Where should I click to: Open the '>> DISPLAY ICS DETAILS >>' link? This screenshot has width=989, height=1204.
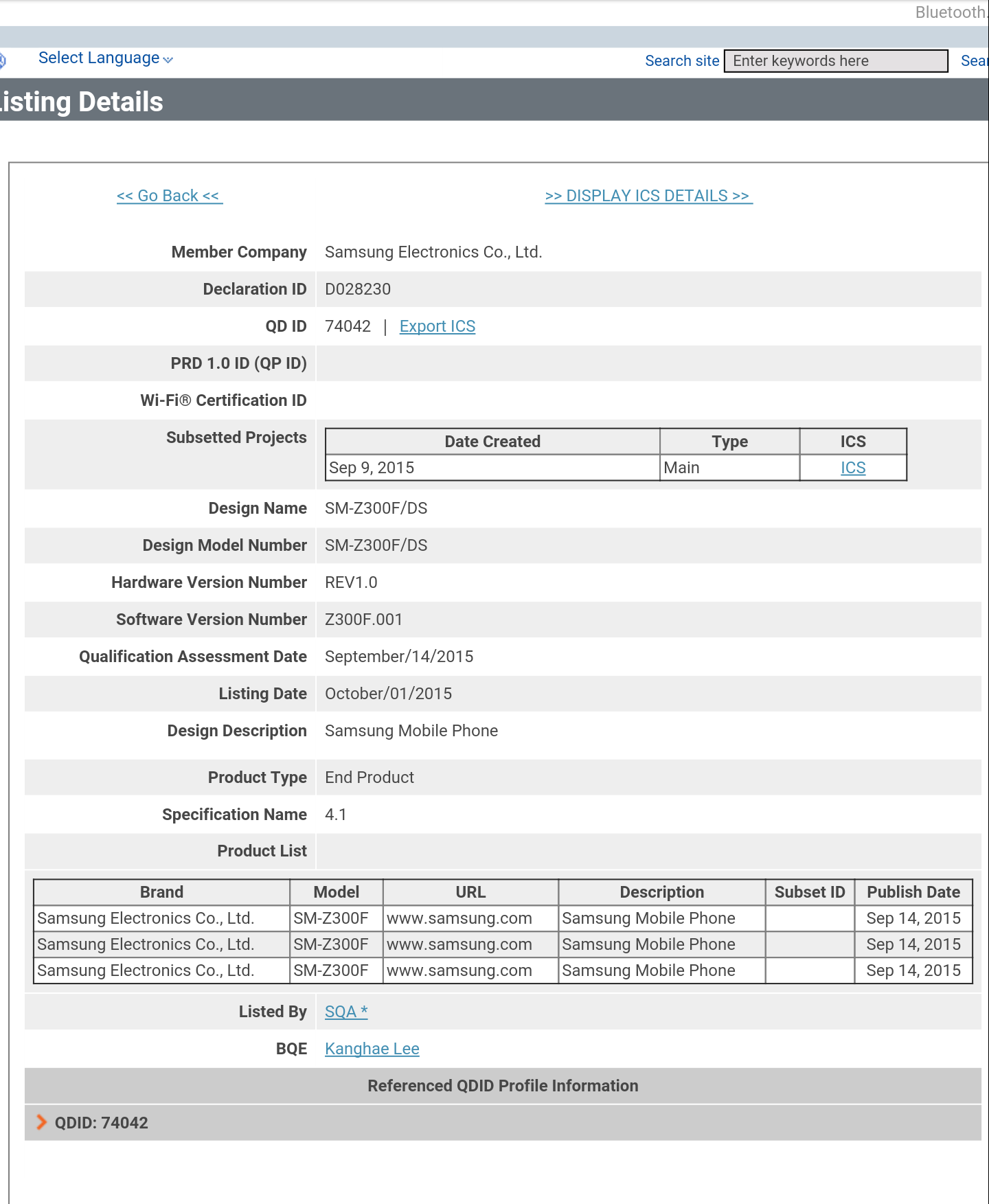[648, 196]
